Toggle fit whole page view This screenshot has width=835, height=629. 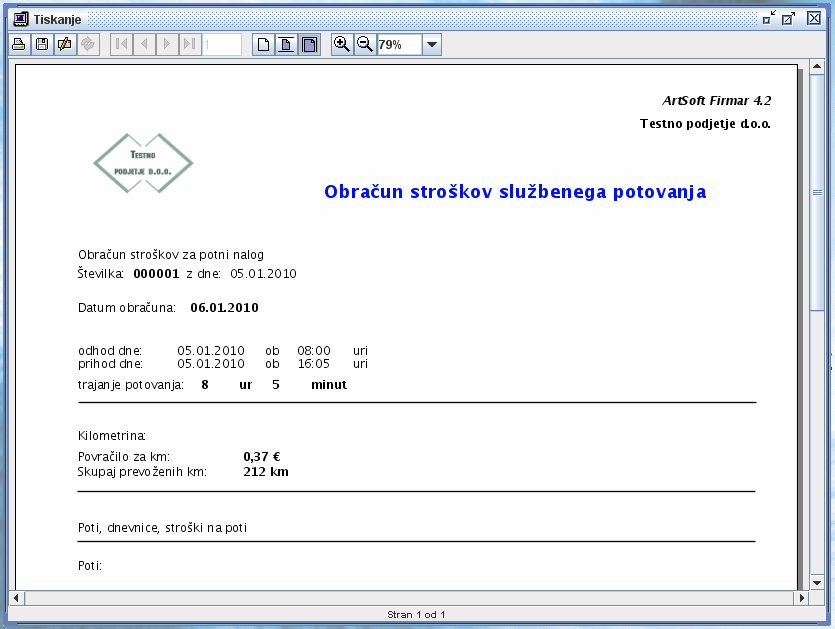pos(309,45)
